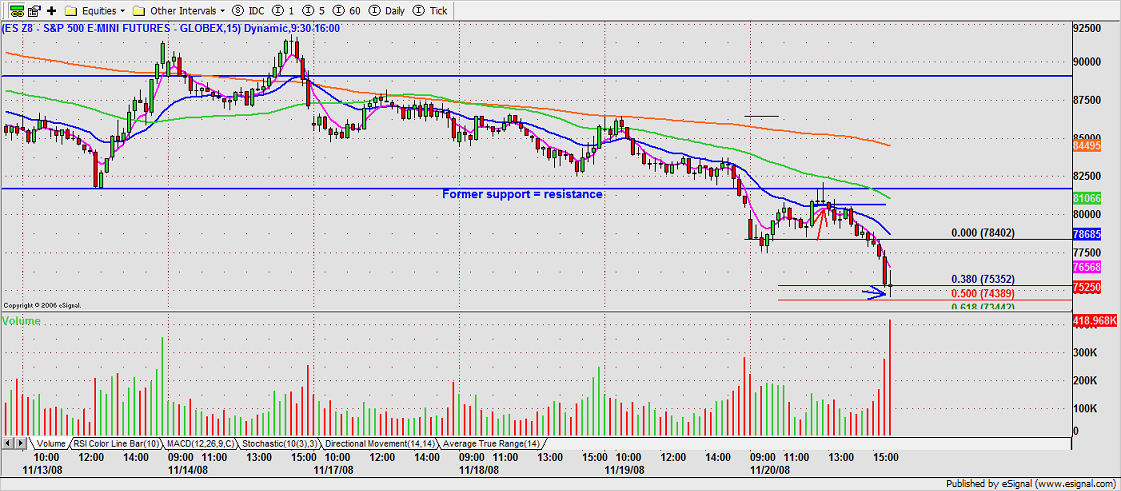1121x491 pixels.
Task: Select the MACD(12,26,9,C) tab
Action: coord(199,444)
